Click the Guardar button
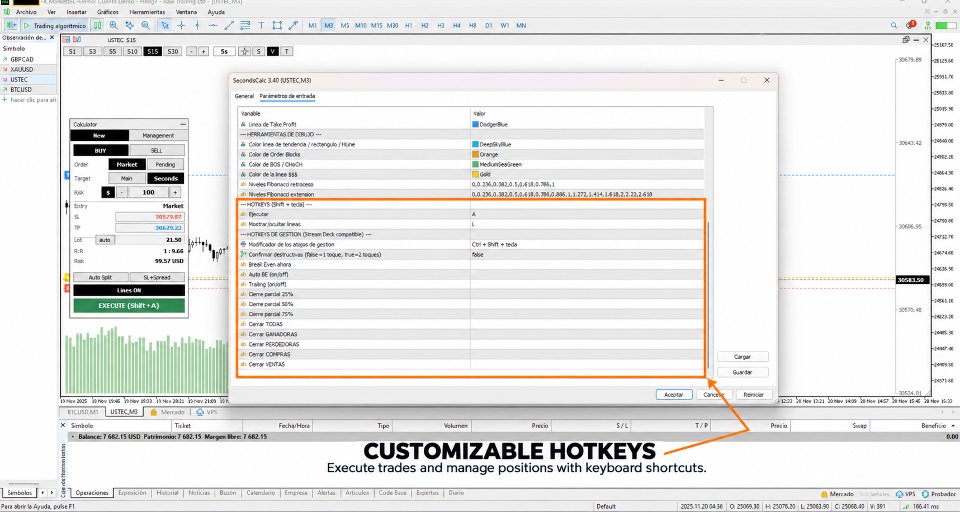The image size is (960, 512). [742, 372]
